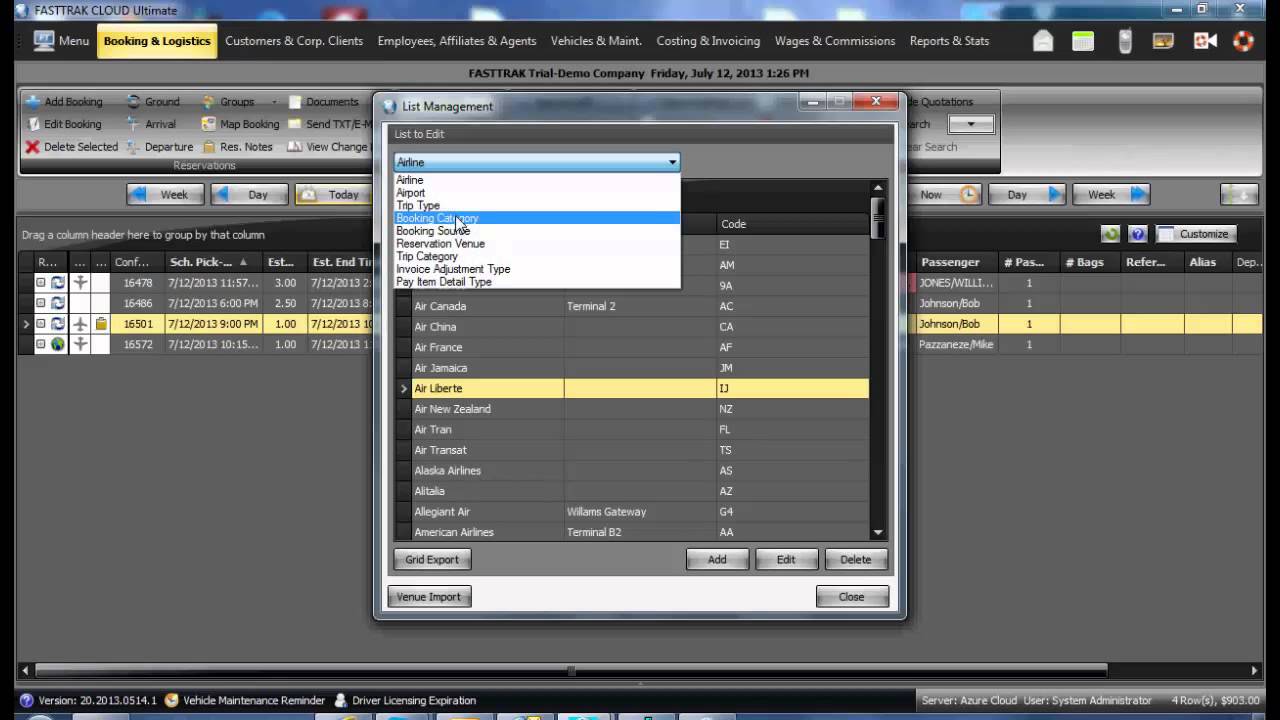Click the Today button
Screen dimensions: 1280x720
(333, 195)
